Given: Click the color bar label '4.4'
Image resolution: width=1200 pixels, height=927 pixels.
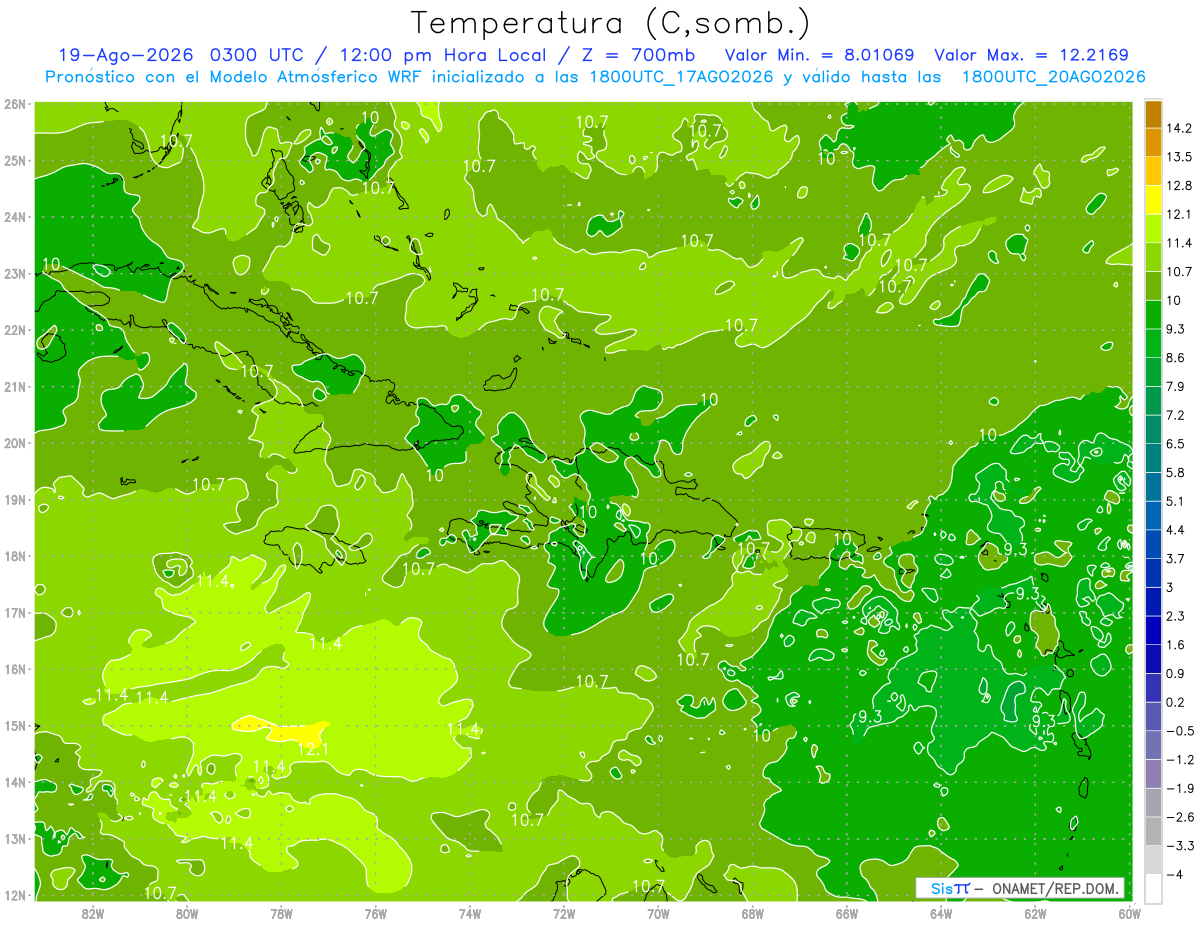Looking at the screenshot, I should (1175, 530).
